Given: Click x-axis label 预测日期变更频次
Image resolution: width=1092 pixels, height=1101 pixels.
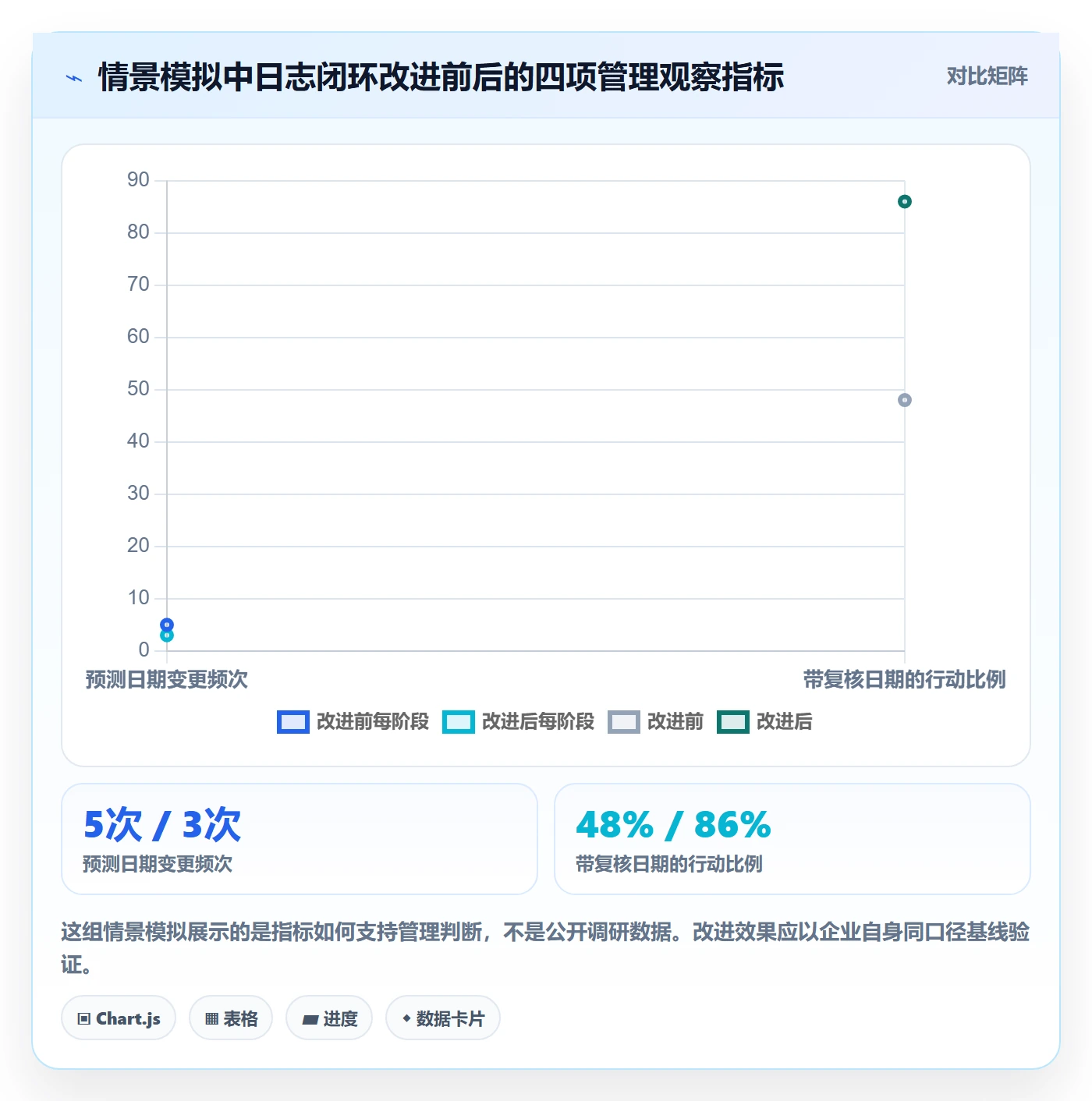Looking at the screenshot, I should (167, 680).
